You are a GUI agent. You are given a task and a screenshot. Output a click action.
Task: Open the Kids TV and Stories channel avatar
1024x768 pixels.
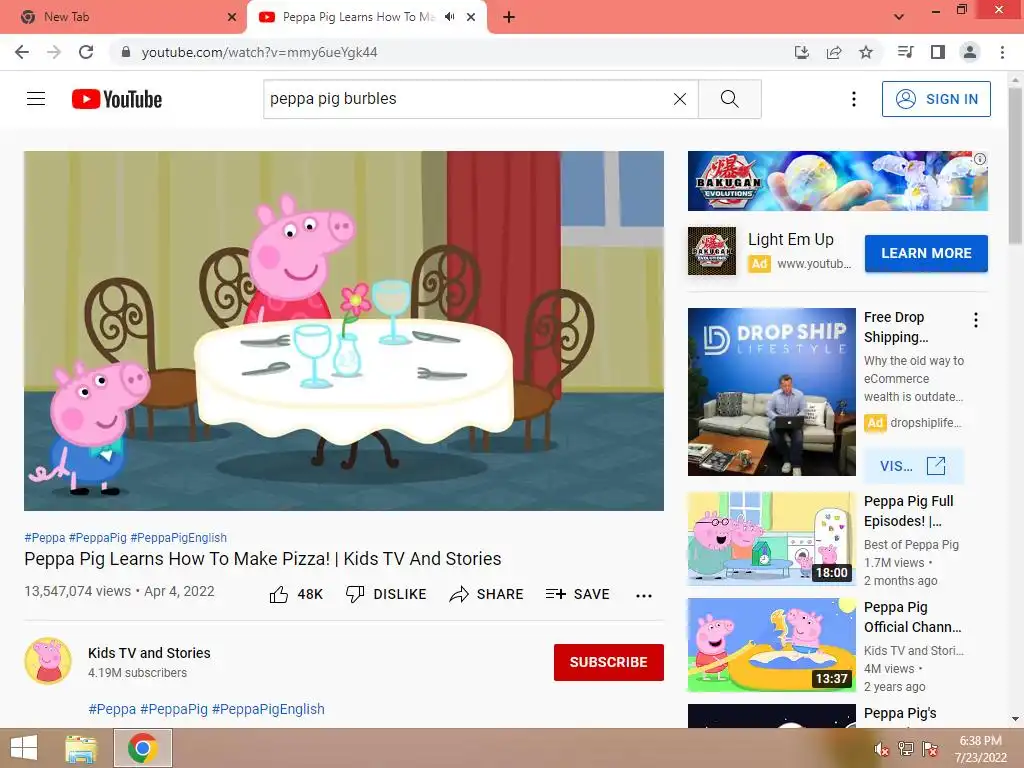tap(48, 661)
